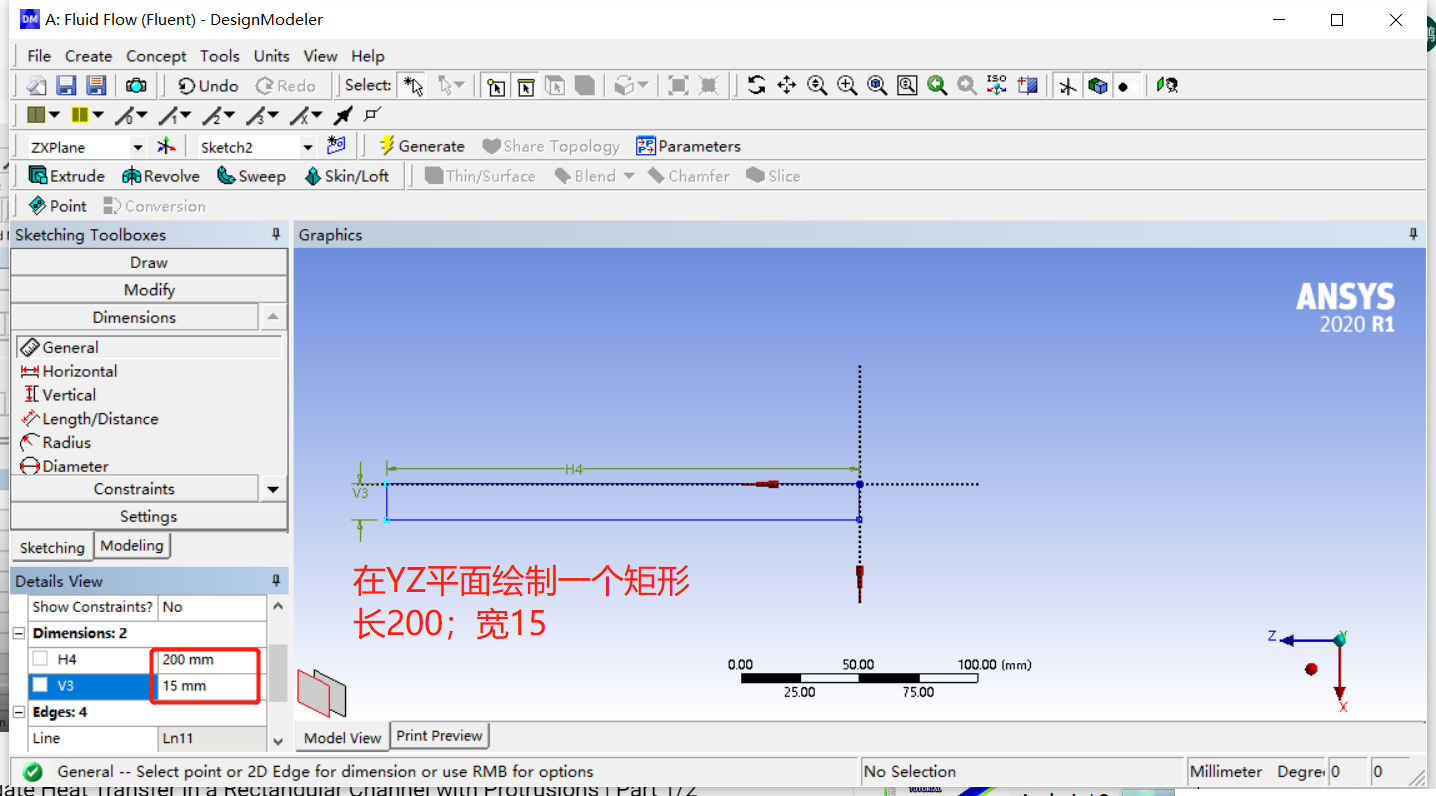Choose the Box Zoom tool
The width and height of the screenshot is (1436, 796).
click(x=847, y=86)
